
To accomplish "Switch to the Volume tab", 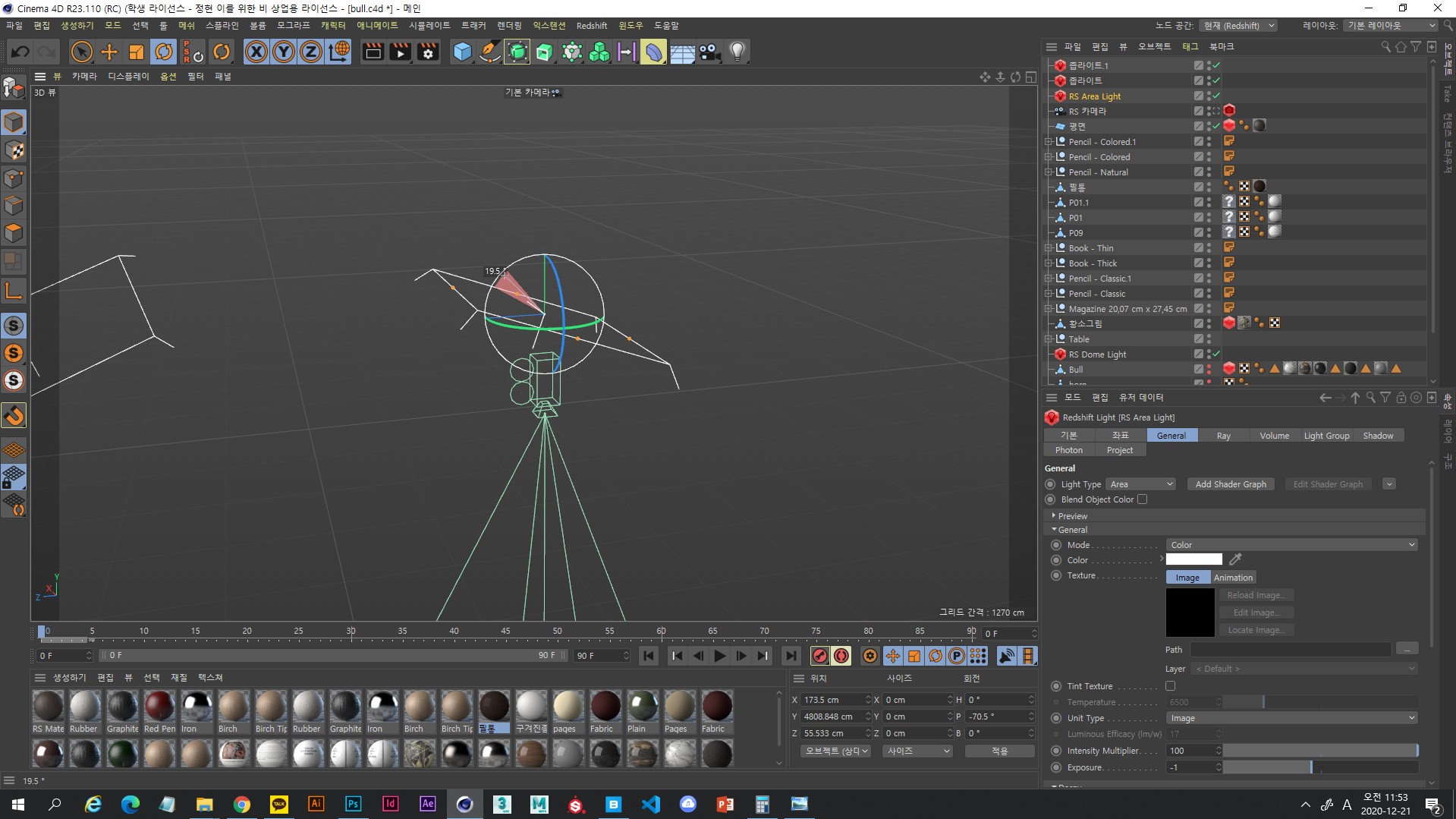I will pyautogui.click(x=1274, y=436).
